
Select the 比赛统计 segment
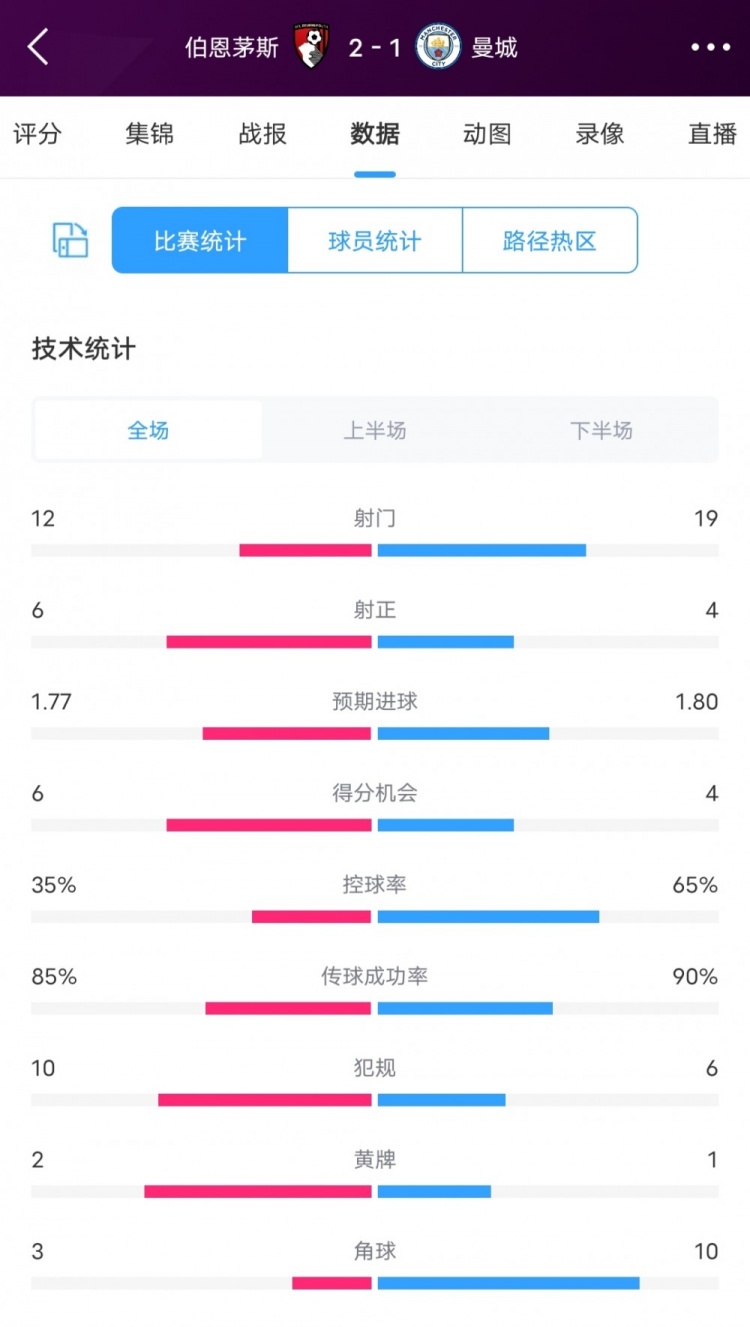point(200,240)
